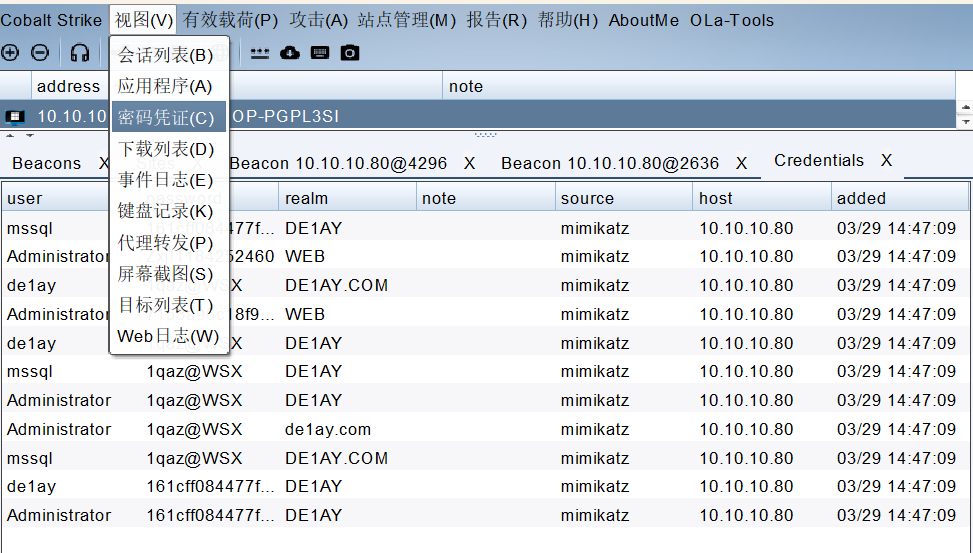Open the 报告(R) menu
This screenshot has height=553, width=973.
point(496,20)
